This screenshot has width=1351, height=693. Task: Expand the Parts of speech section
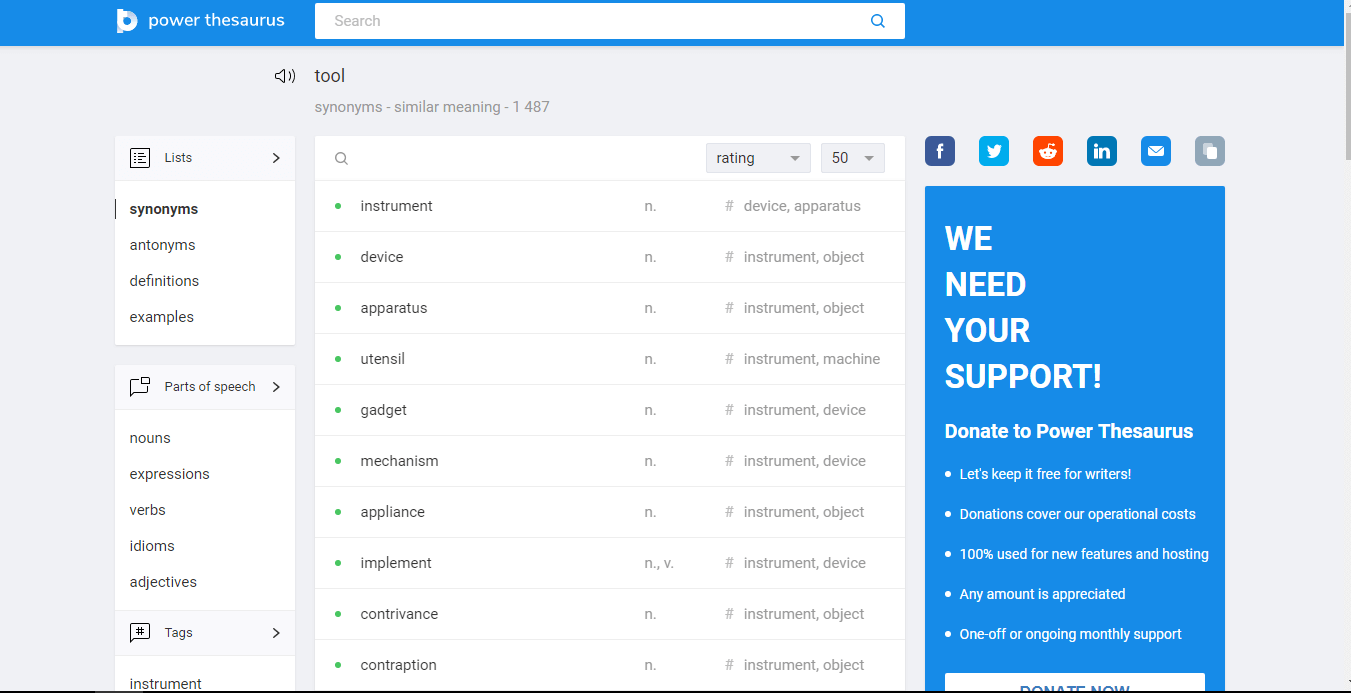pos(276,387)
